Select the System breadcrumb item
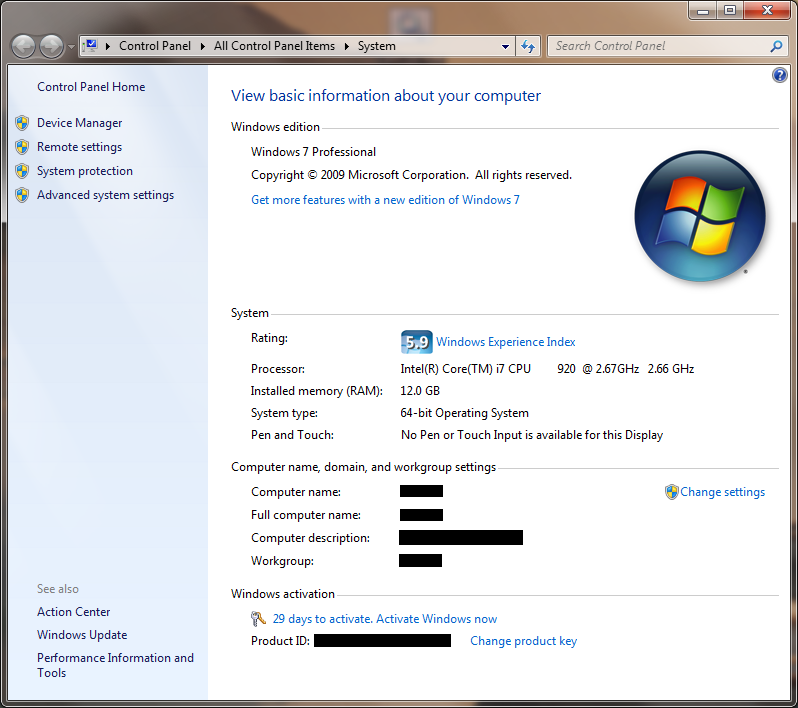This screenshot has height=708, width=798. pos(377,46)
